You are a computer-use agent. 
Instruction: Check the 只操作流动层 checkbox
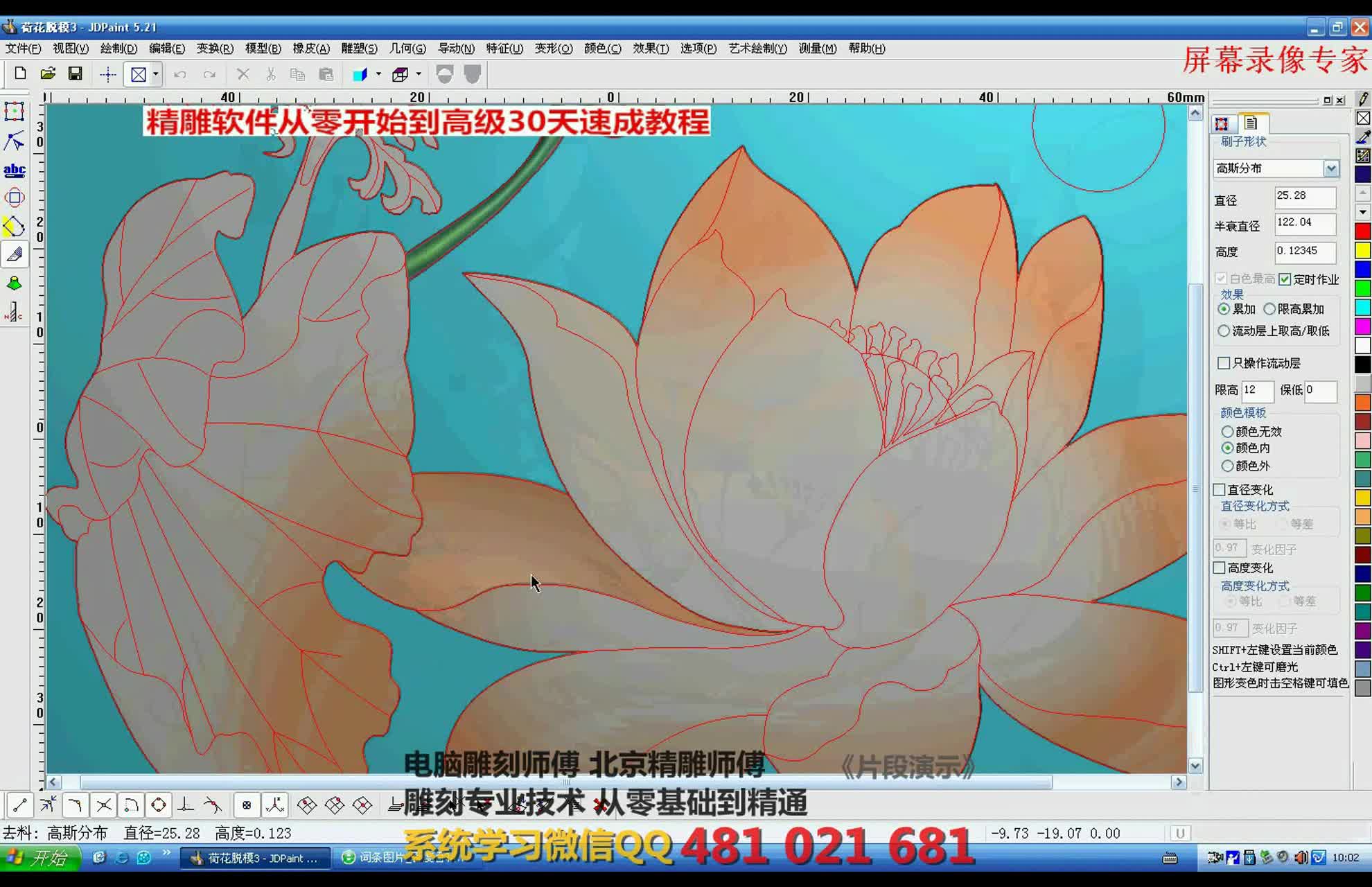pyautogui.click(x=1222, y=363)
